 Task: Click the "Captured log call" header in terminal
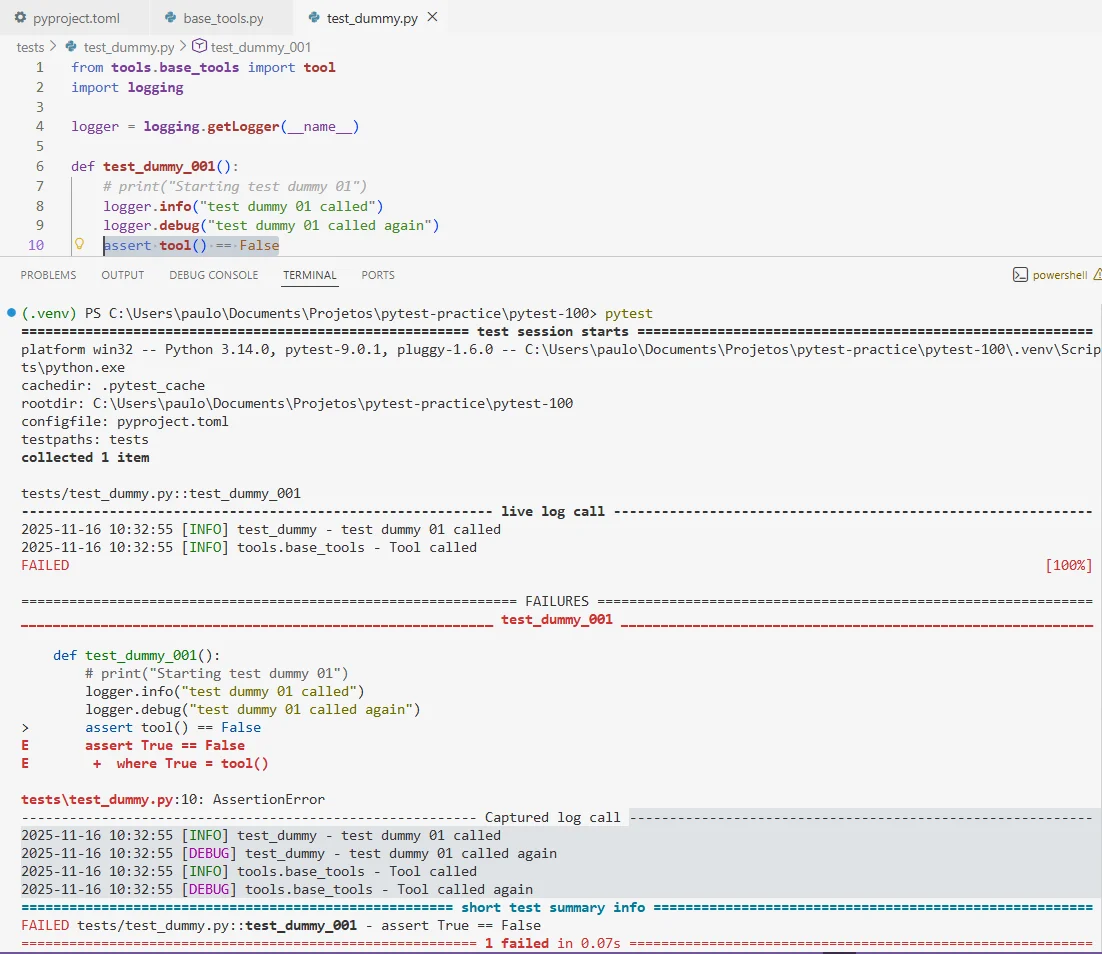pos(552,818)
